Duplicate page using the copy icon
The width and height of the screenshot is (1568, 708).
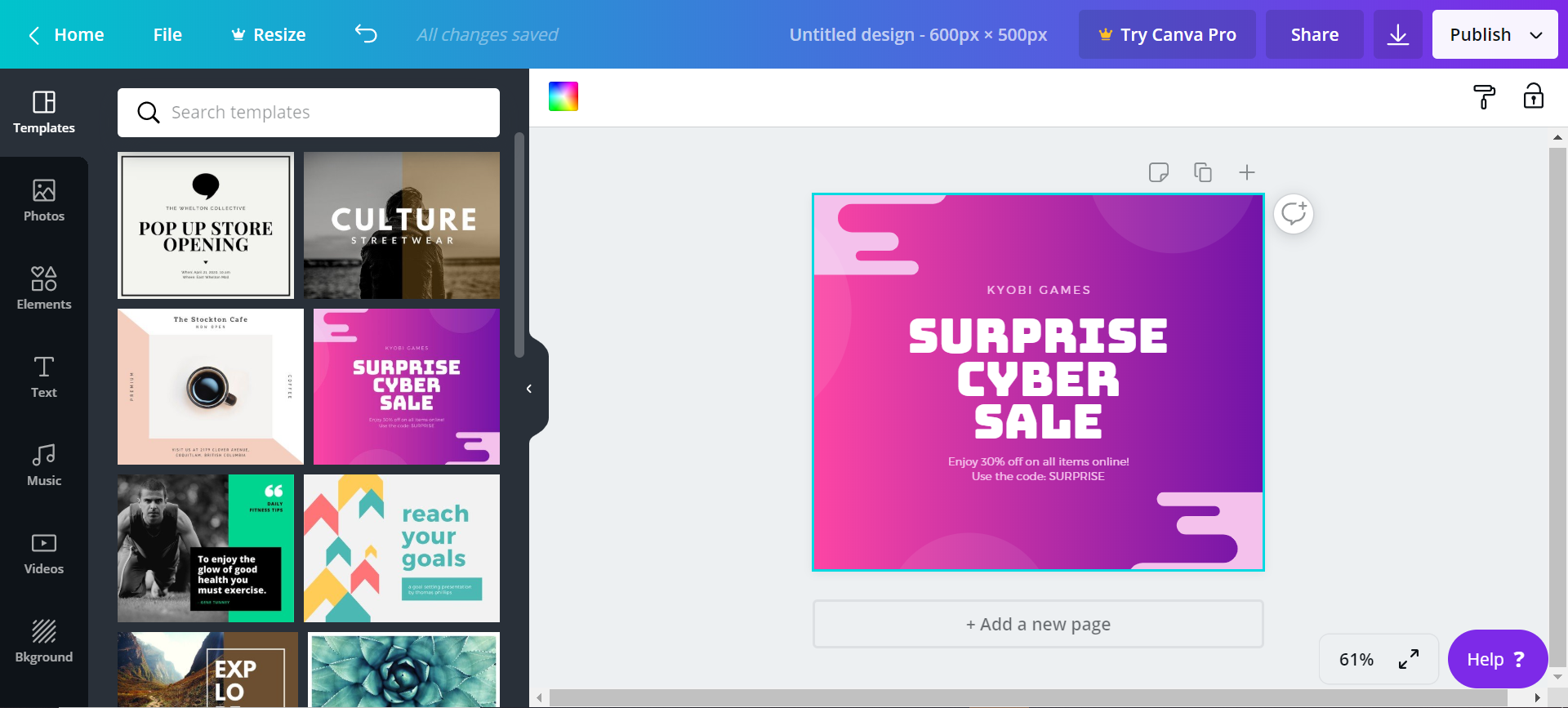[1202, 172]
